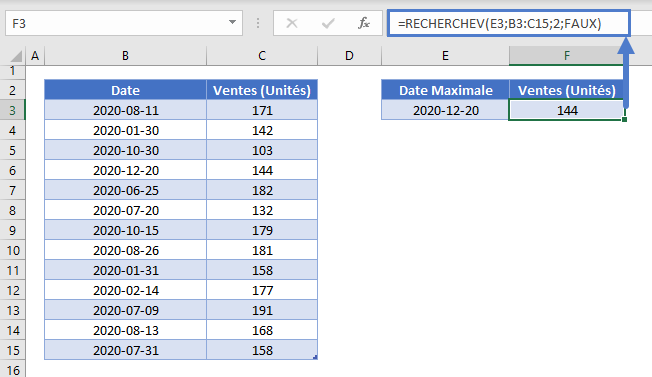Select the cell containing 2020-02-14
The image size is (652, 377).
125,290
